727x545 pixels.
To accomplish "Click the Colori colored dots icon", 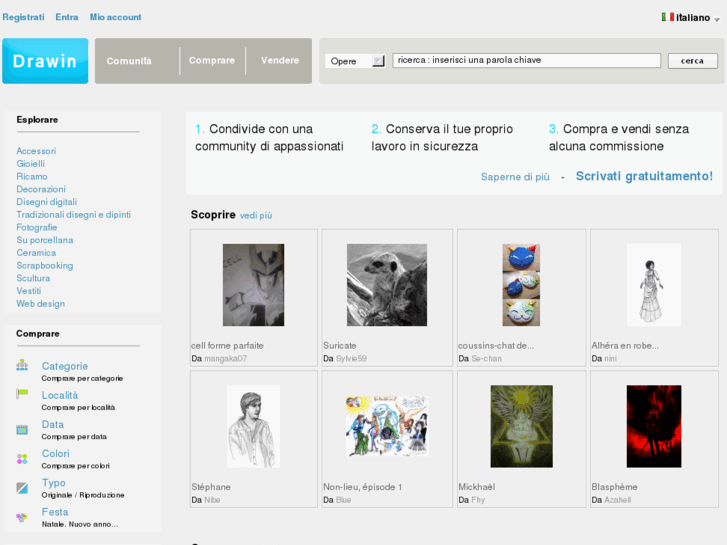I will pos(22,459).
